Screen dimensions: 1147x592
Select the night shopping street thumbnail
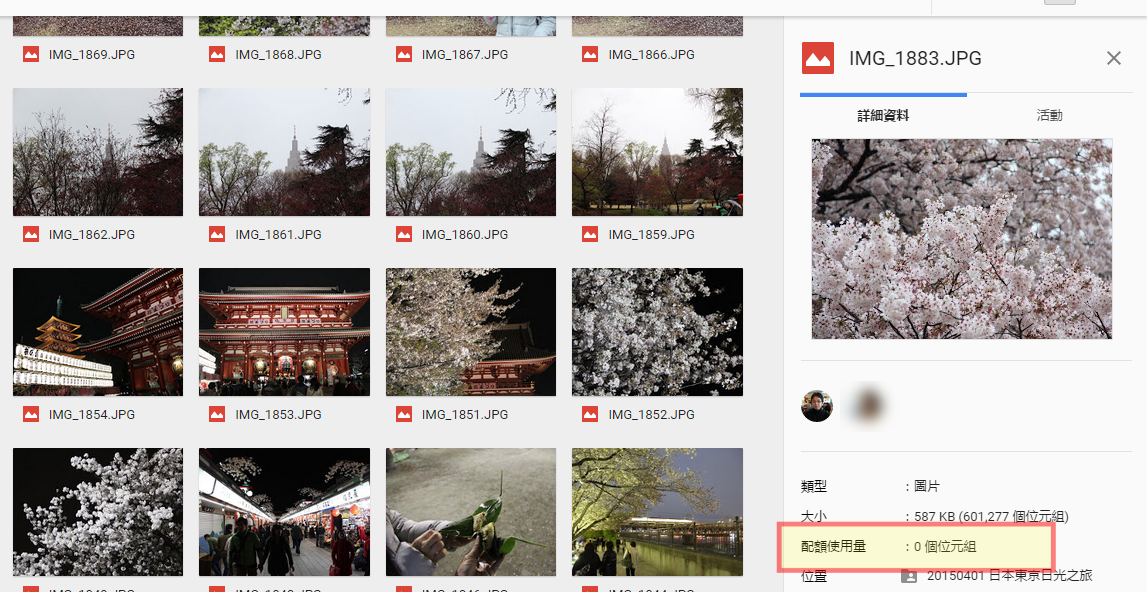pos(284,512)
